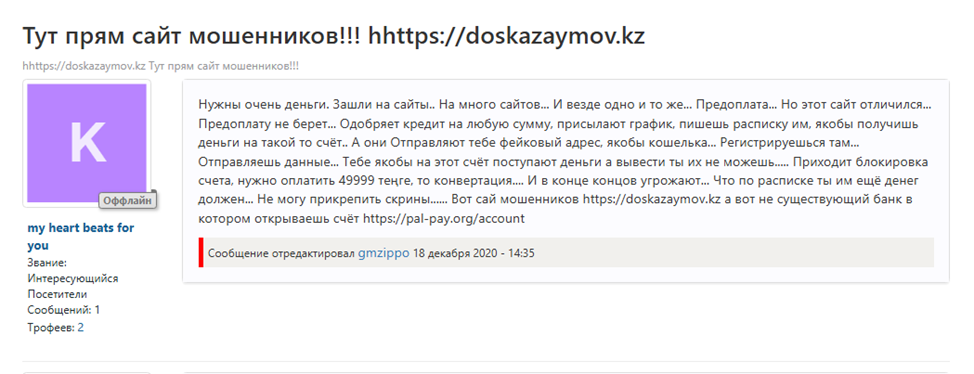Click the Интересующийся rank text

point(73,278)
